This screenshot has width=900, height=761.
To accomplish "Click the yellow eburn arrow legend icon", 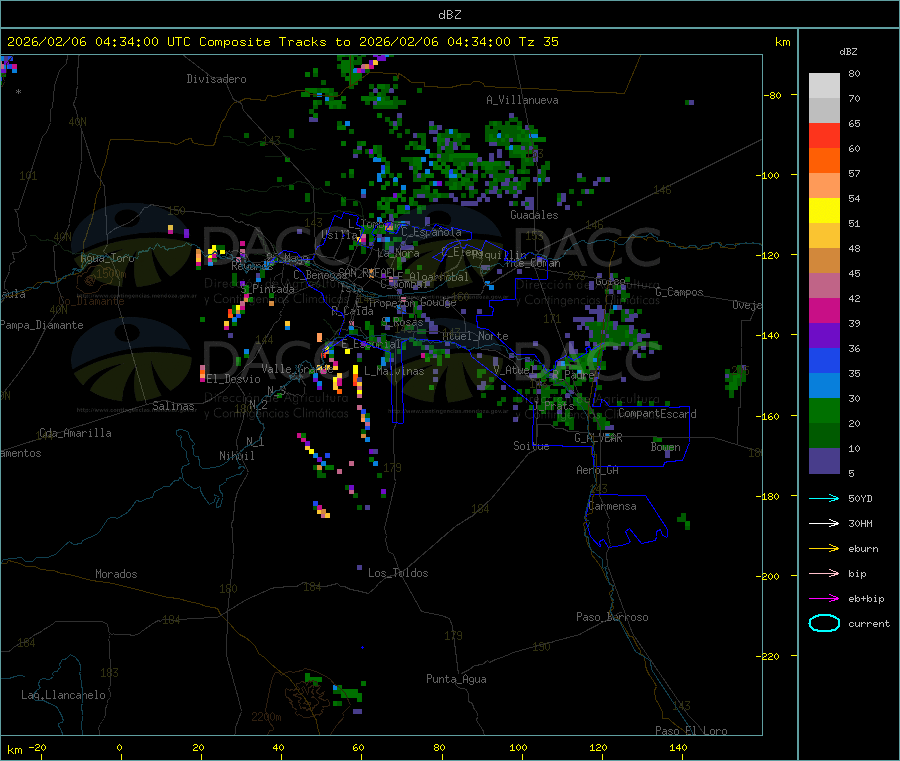I will (x=824, y=548).
